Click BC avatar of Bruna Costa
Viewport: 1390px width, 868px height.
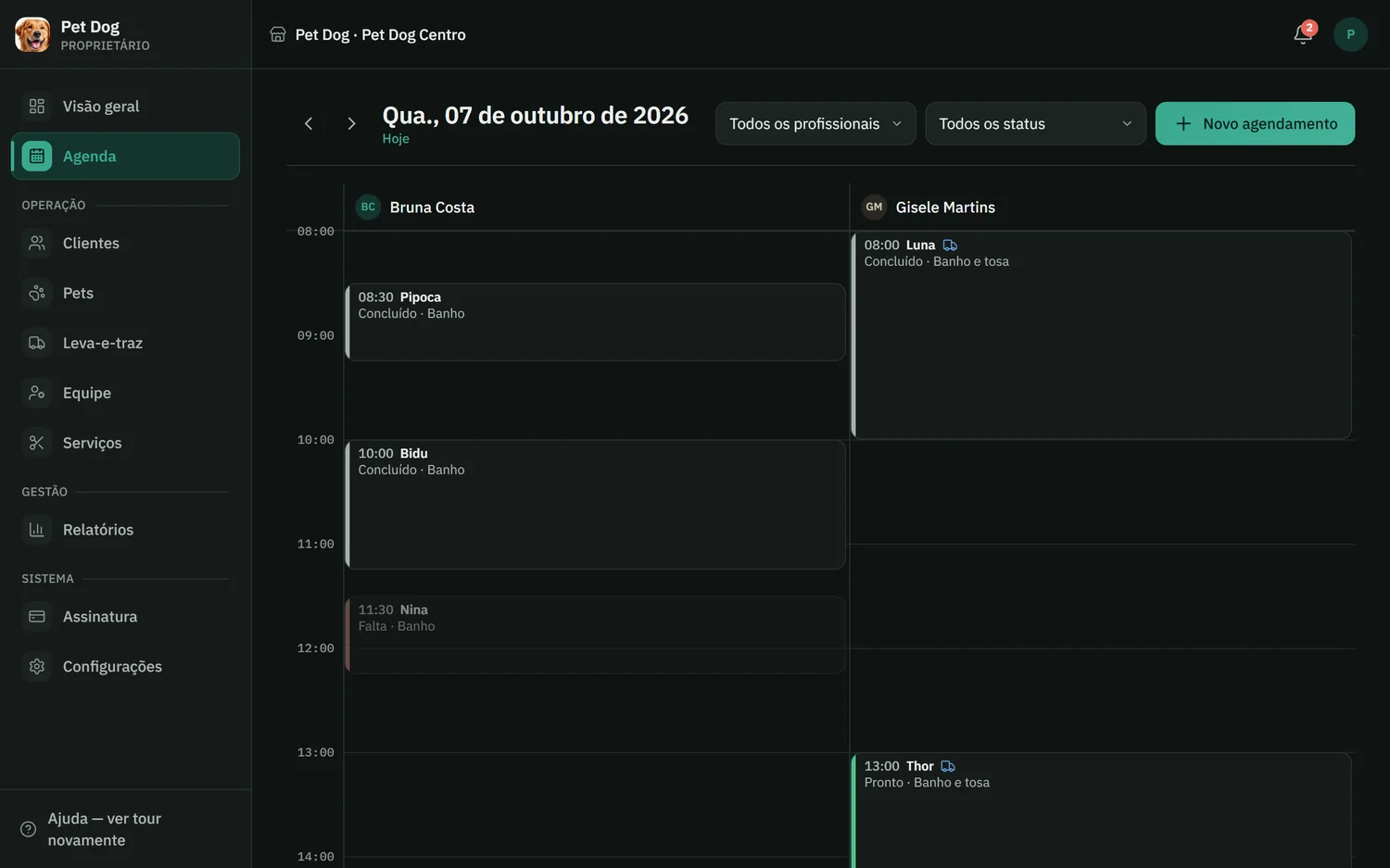pos(368,207)
